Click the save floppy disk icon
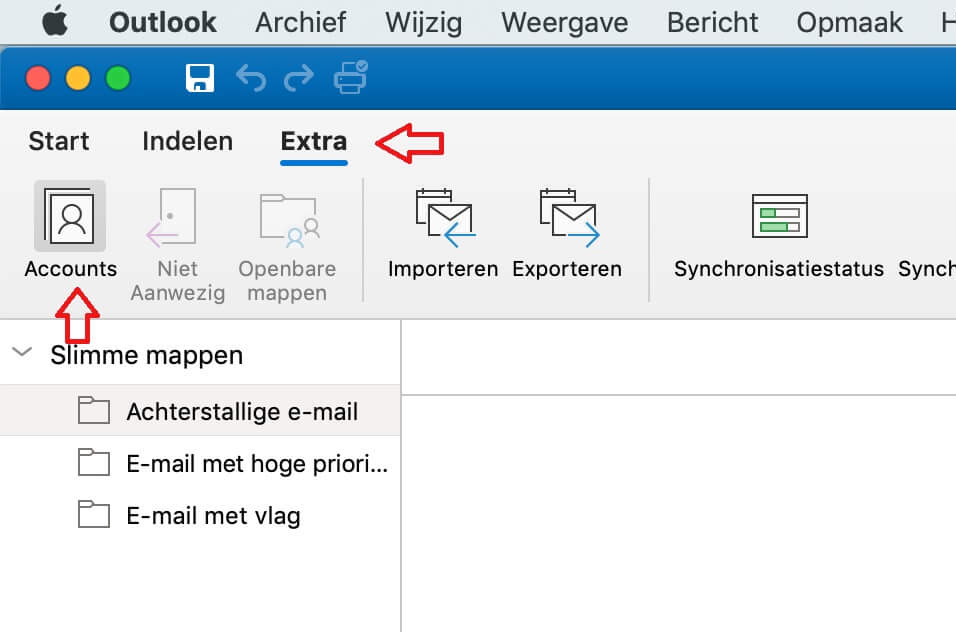Image resolution: width=956 pixels, height=632 pixels. pyautogui.click(x=200, y=78)
